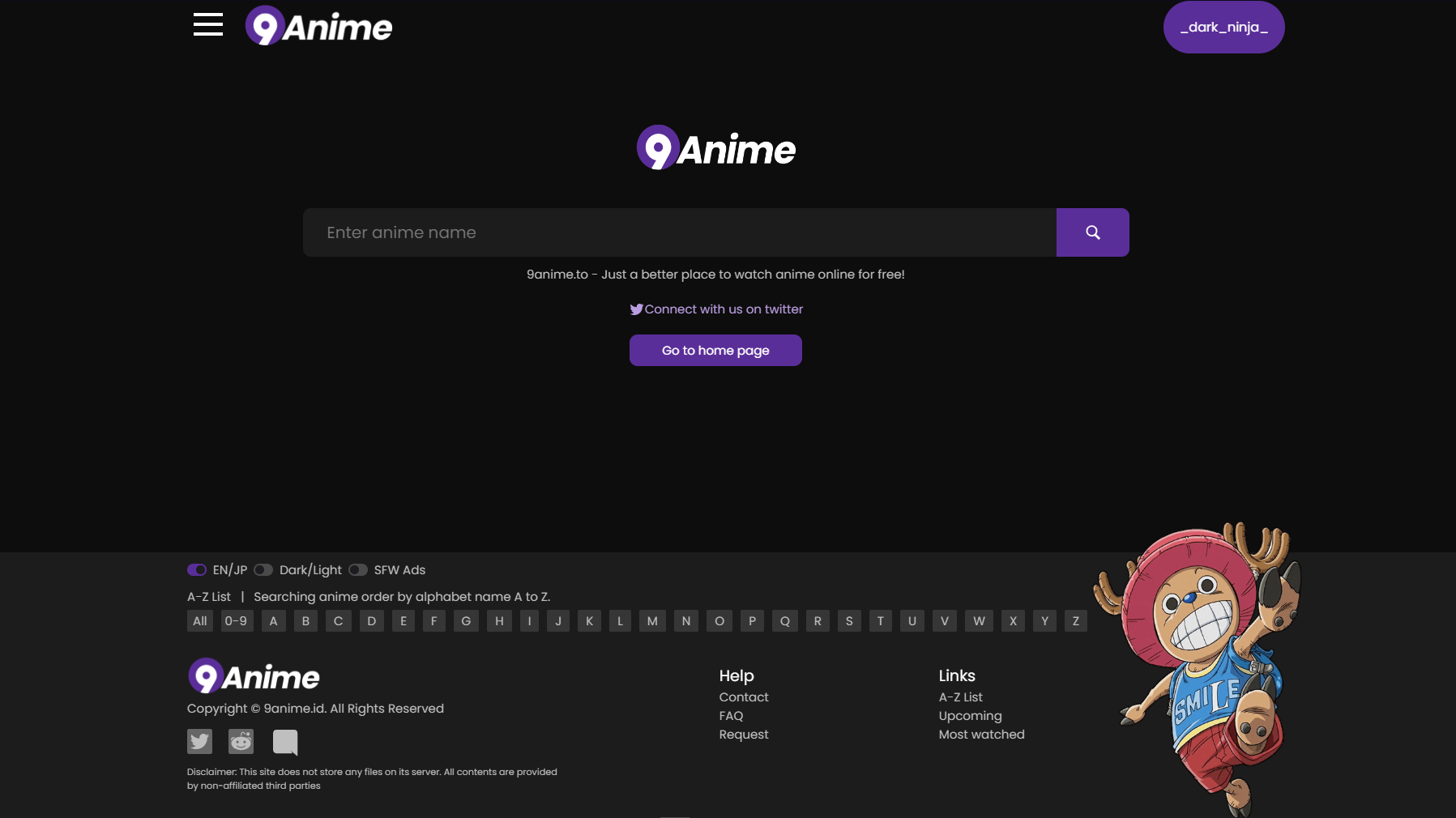This screenshot has width=1456, height=818.
Task: Click Go to home page button
Action: (715, 351)
